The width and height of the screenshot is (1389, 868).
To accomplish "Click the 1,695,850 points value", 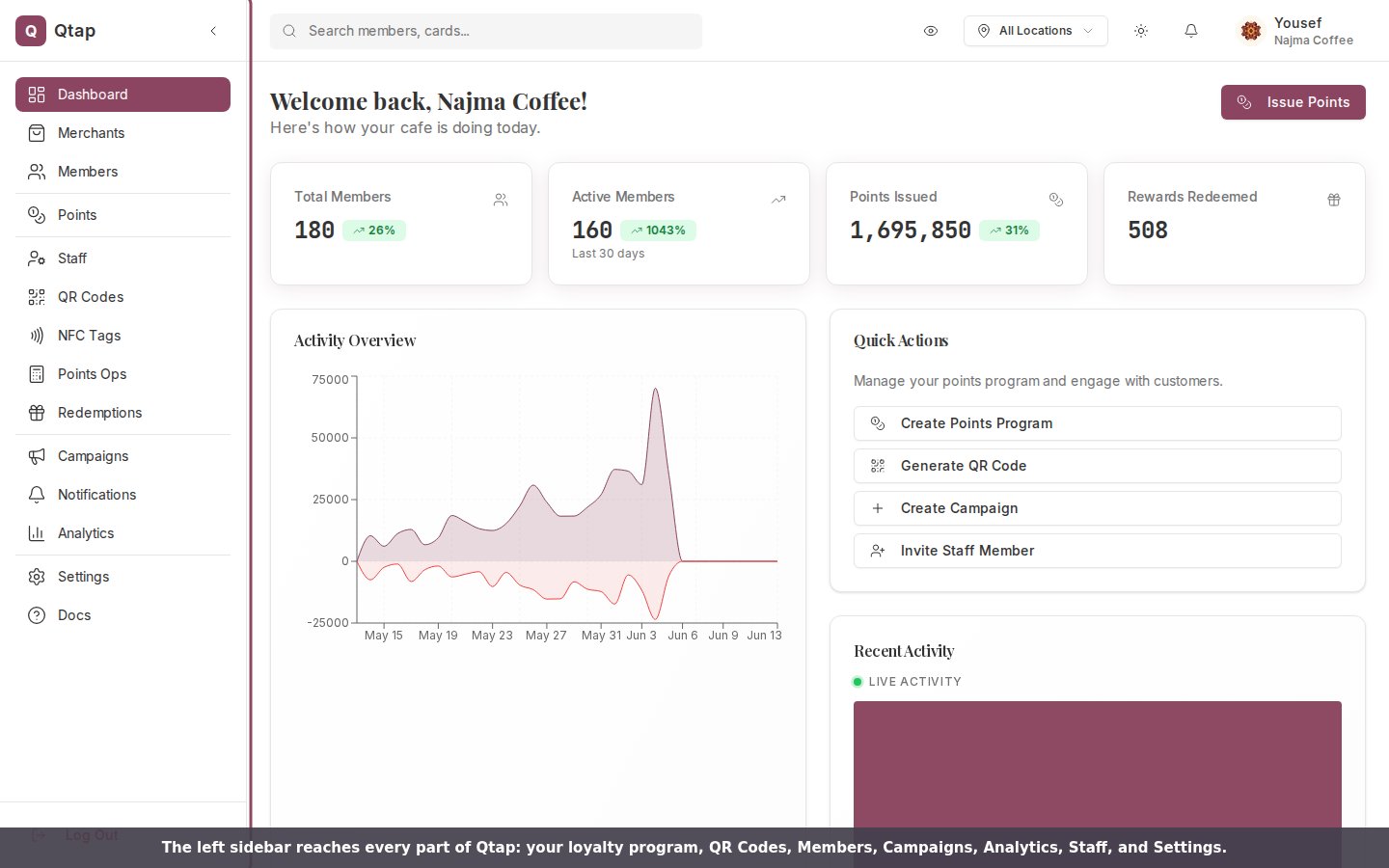I will coord(911,231).
